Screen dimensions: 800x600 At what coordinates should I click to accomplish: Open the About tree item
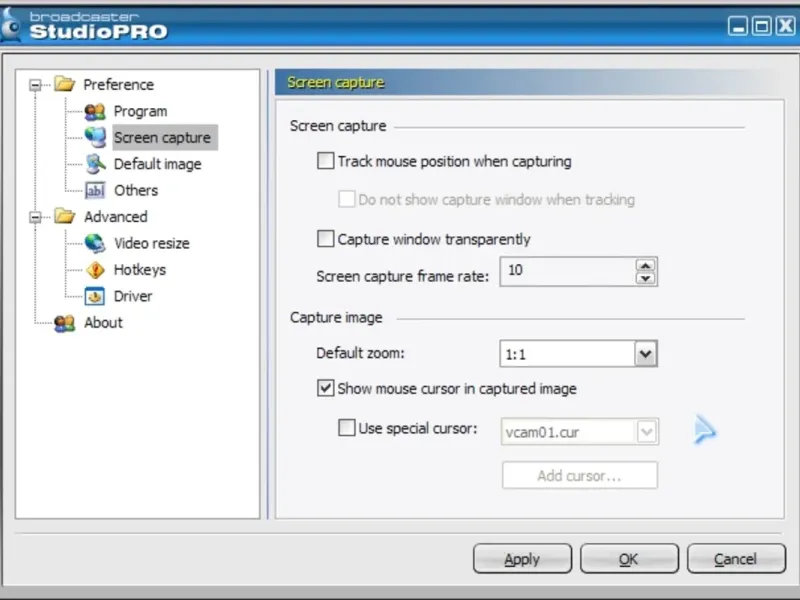point(103,322)
